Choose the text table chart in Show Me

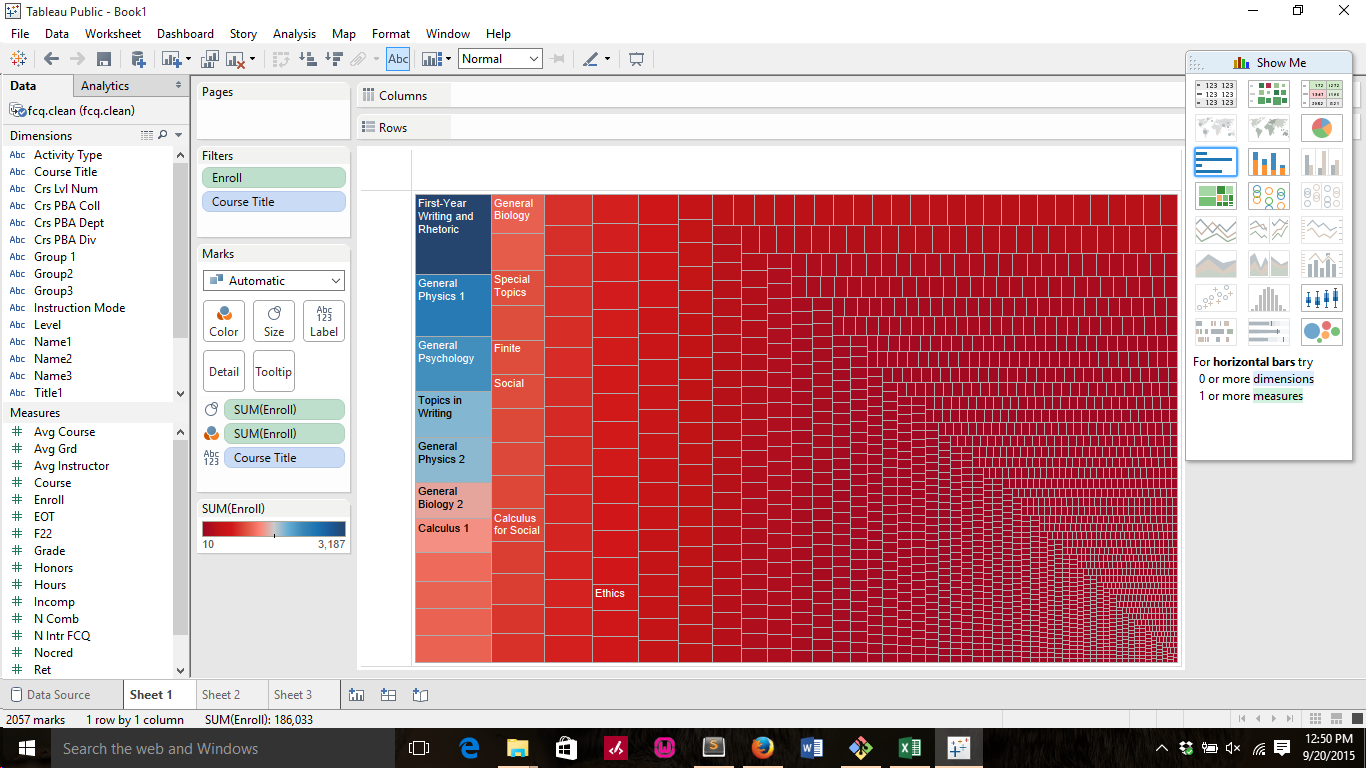pyautogui.click(x=1215, y=94)
